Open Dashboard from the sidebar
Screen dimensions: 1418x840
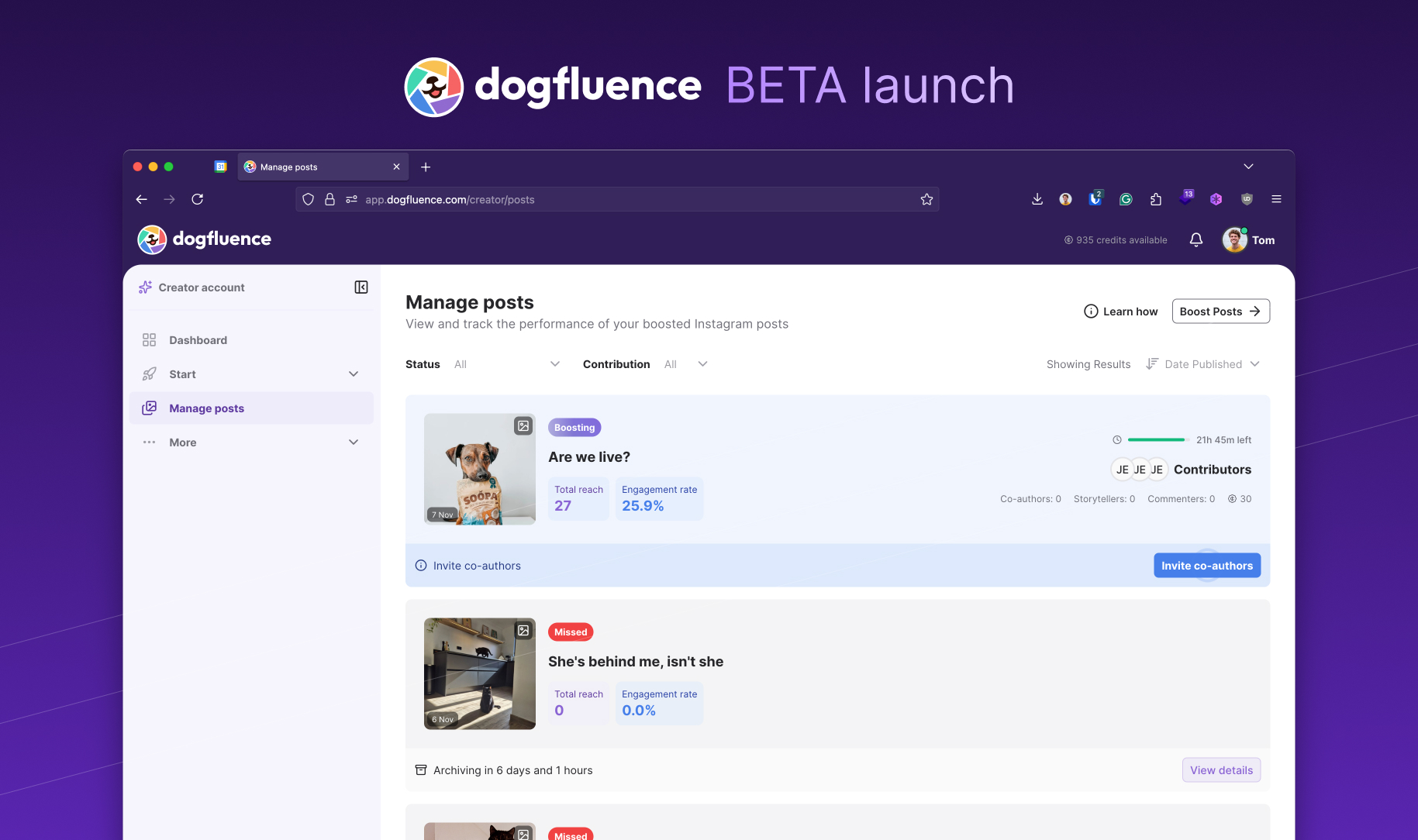coord(198,340)
